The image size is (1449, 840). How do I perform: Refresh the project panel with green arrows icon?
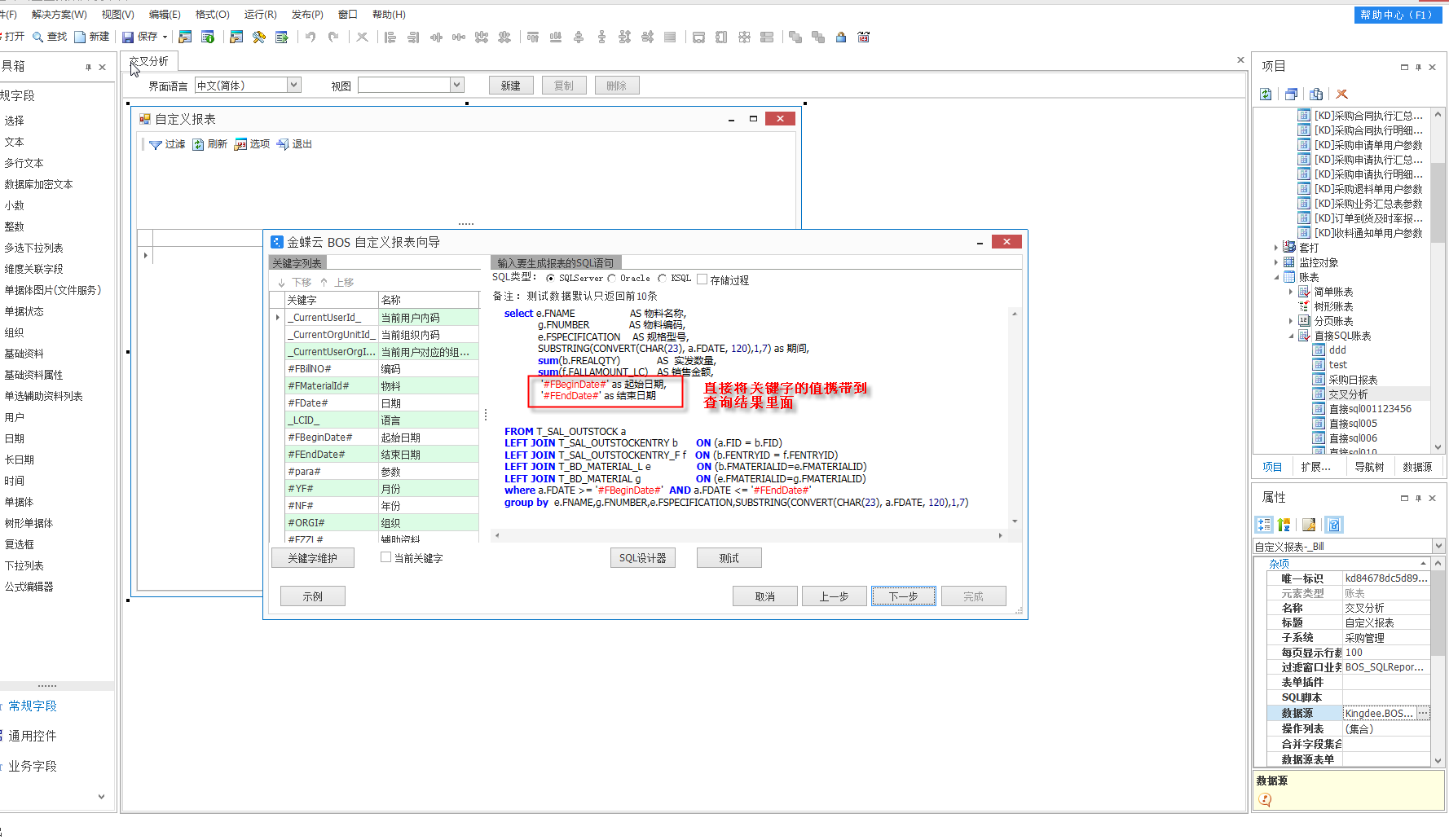pyautogui.click(x=1266, y=95)
